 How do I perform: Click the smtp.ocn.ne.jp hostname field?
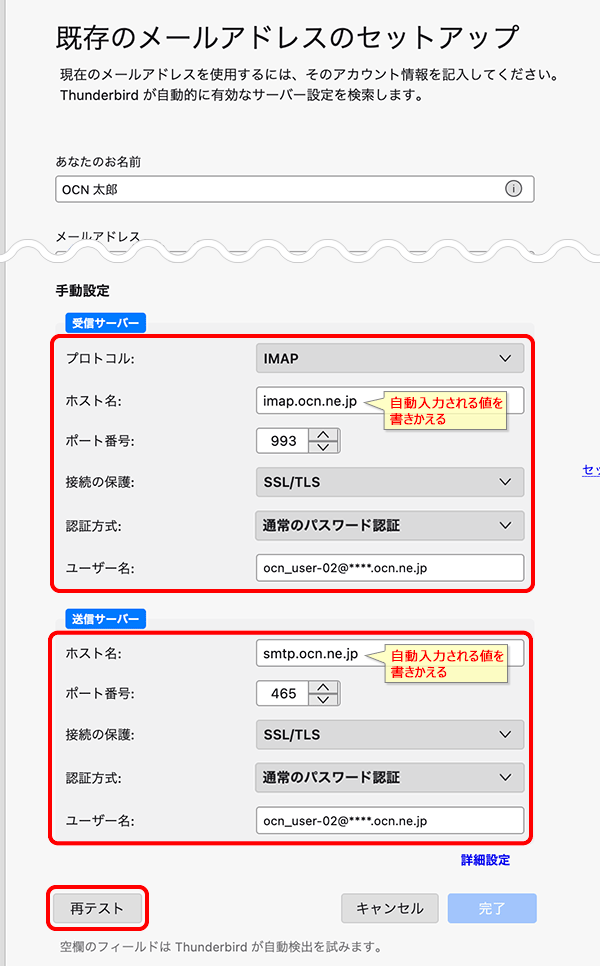coord(308,654)
